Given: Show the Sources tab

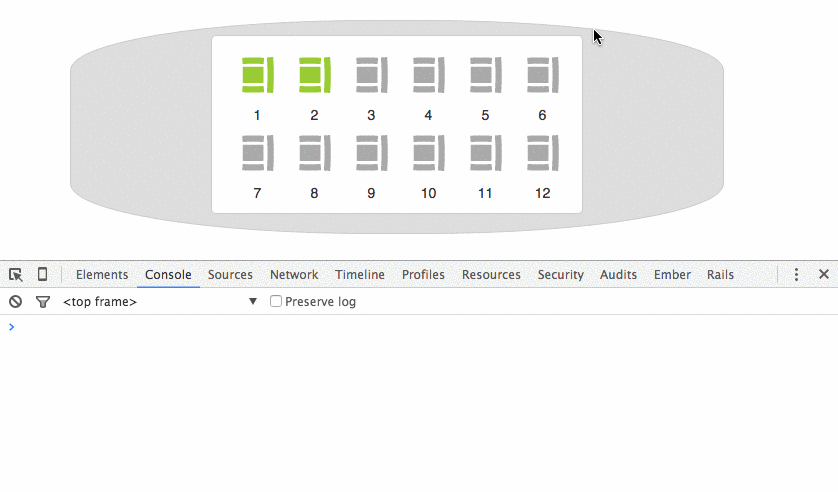Looking at the screenshot, I should coord(230,274).
